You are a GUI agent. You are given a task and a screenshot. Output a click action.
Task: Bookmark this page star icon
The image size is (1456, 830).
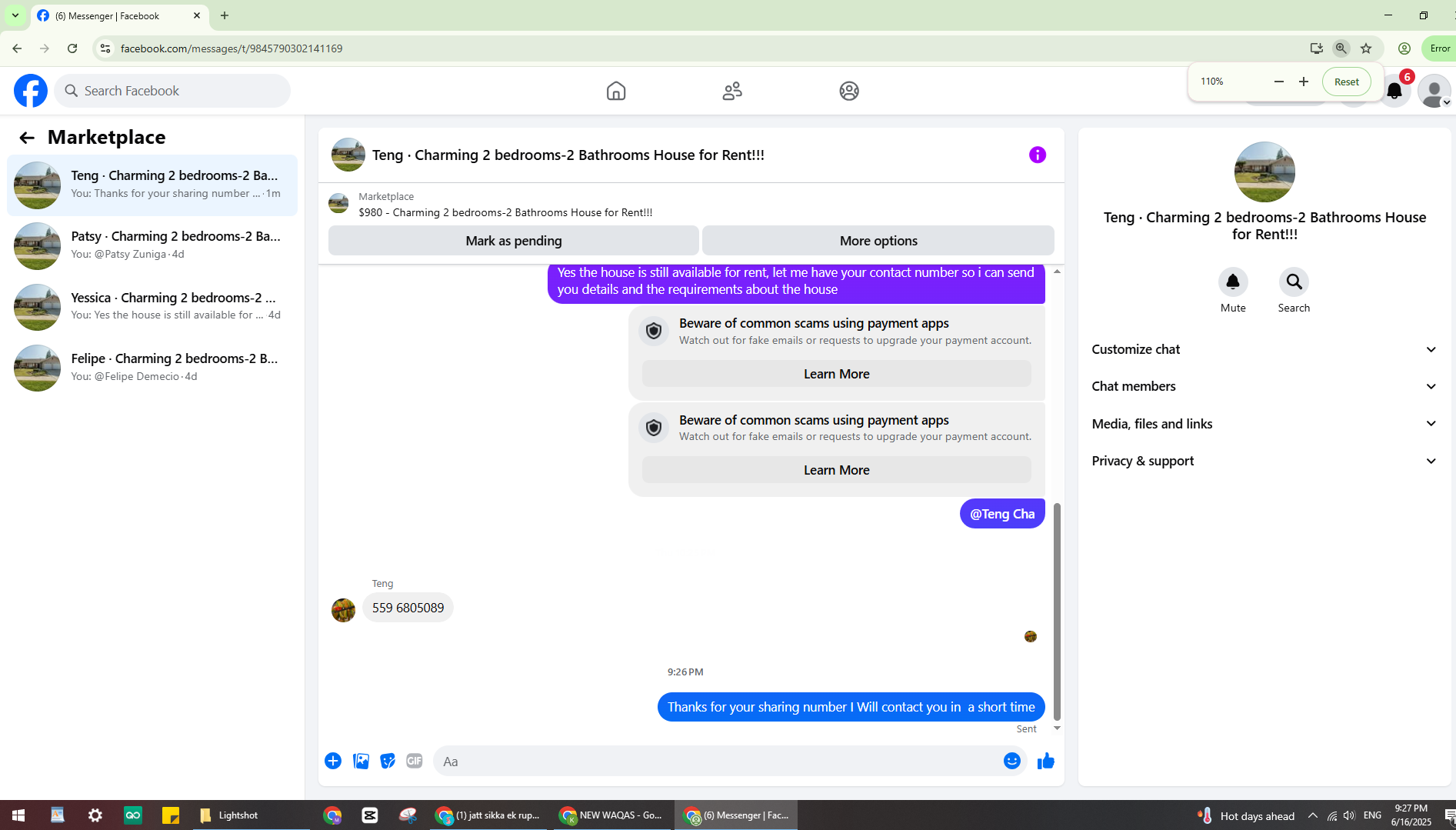1366,48
